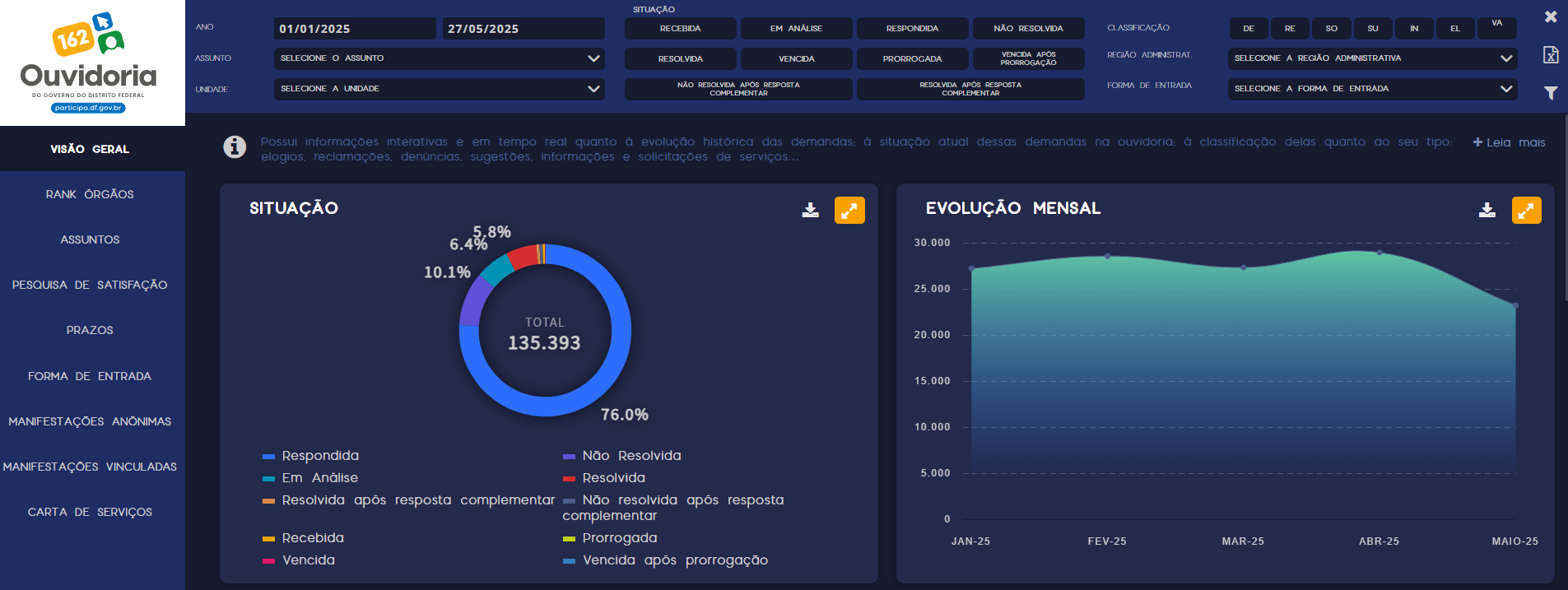Open the Assuntos menu item
This screenshot has height=590, width=1568.
tap(92, 239)
